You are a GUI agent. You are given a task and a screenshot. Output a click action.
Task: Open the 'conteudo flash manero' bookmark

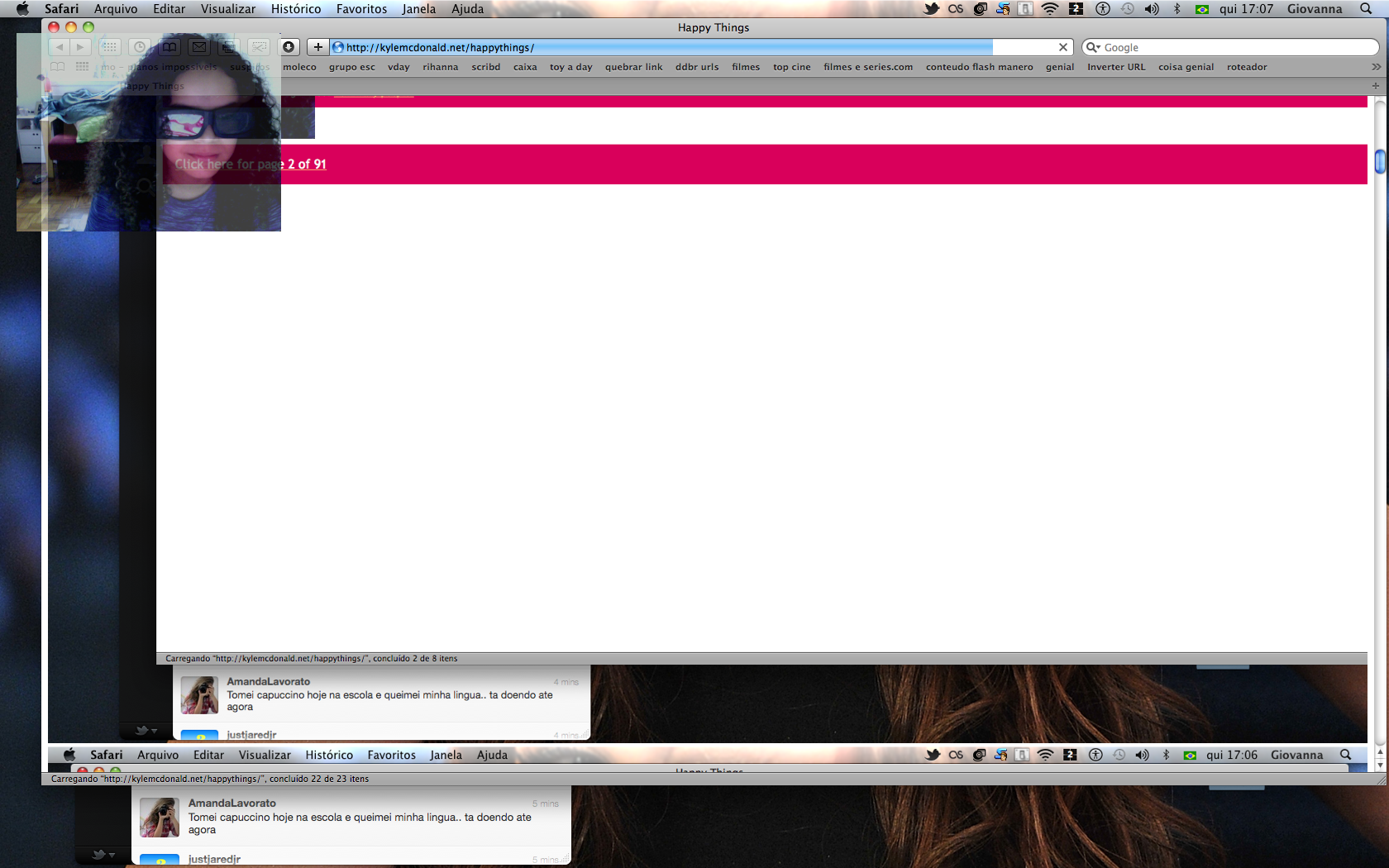979,67
